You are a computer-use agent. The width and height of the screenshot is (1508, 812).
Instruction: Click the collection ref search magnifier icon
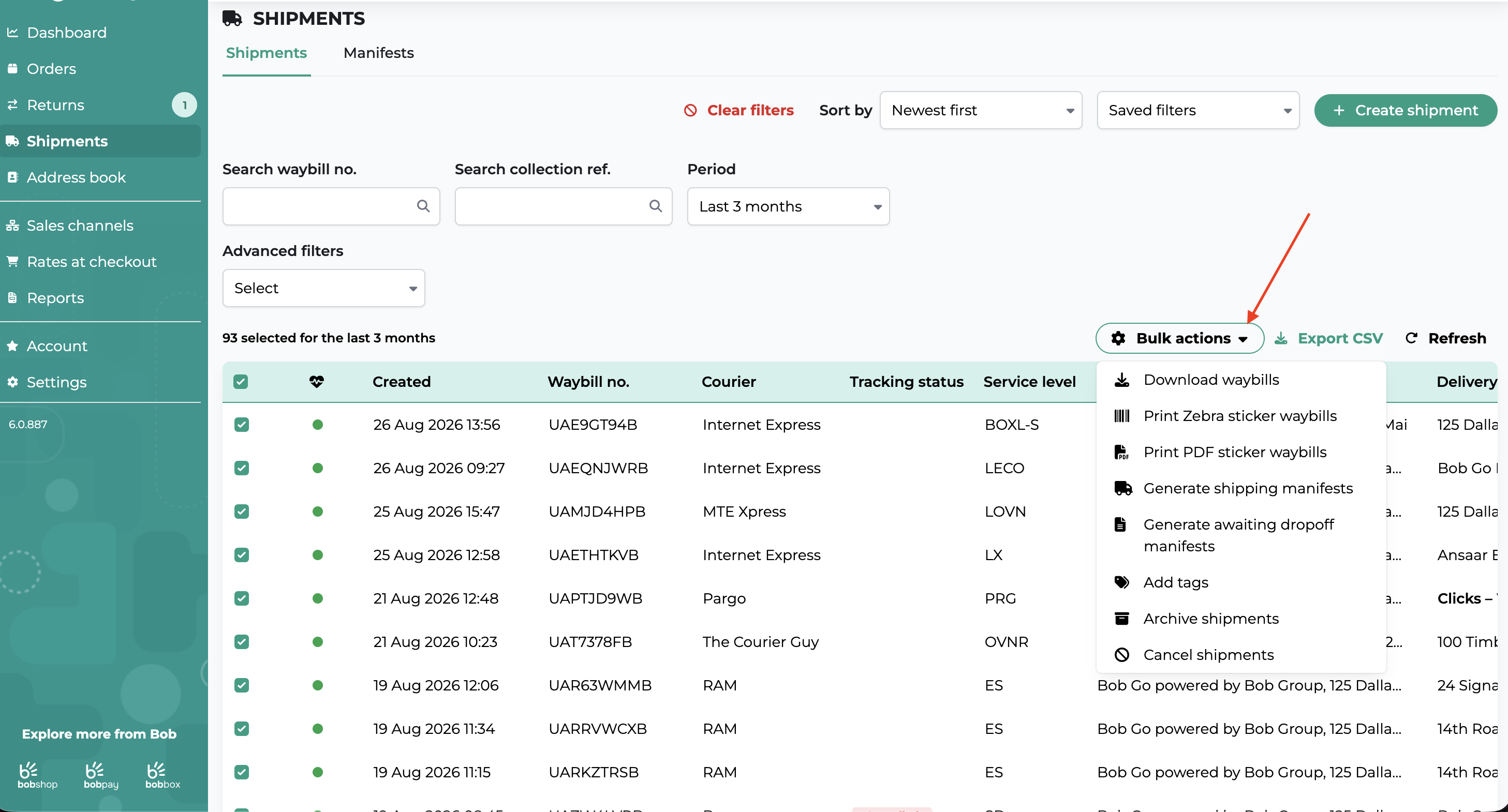coord(656,206)
